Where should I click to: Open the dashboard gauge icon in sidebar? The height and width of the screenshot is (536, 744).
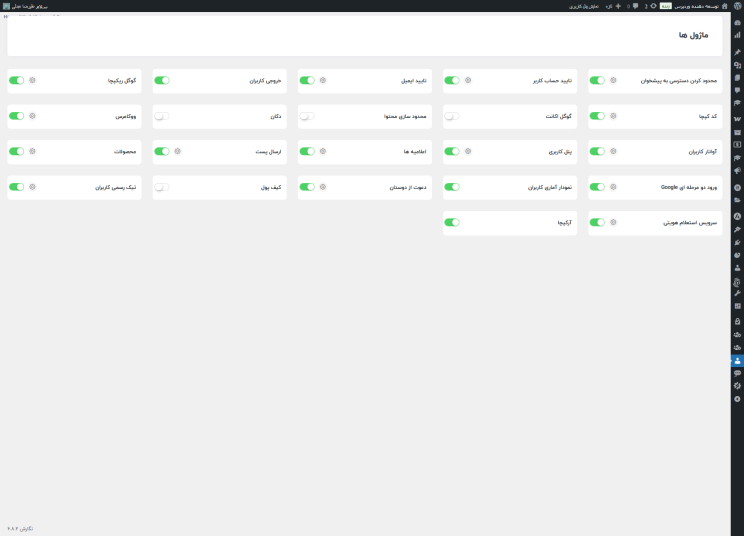pos(737,23)
